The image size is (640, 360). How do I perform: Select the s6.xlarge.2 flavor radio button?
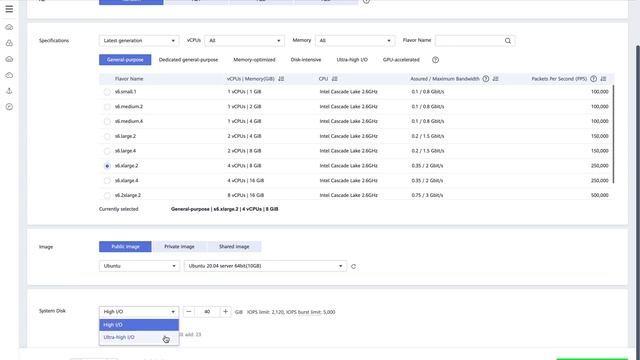click(x=107, y=166)
